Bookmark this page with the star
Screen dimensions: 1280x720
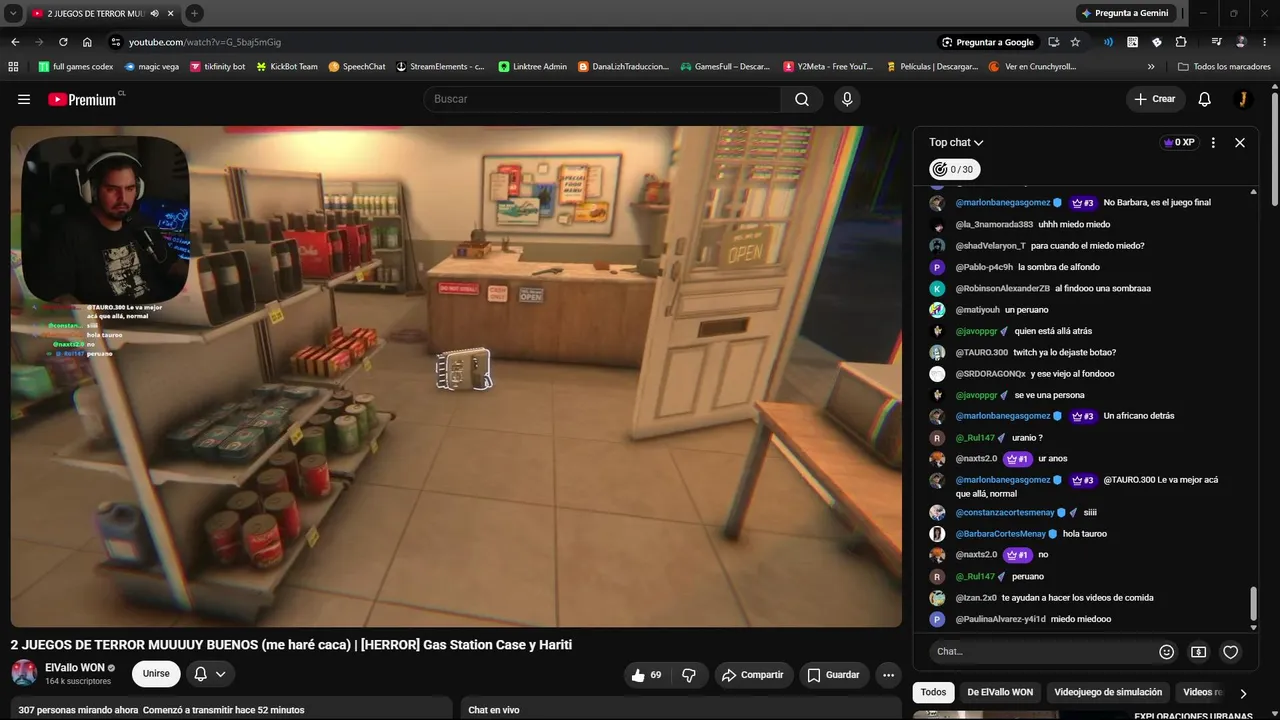click(1075, 42)
